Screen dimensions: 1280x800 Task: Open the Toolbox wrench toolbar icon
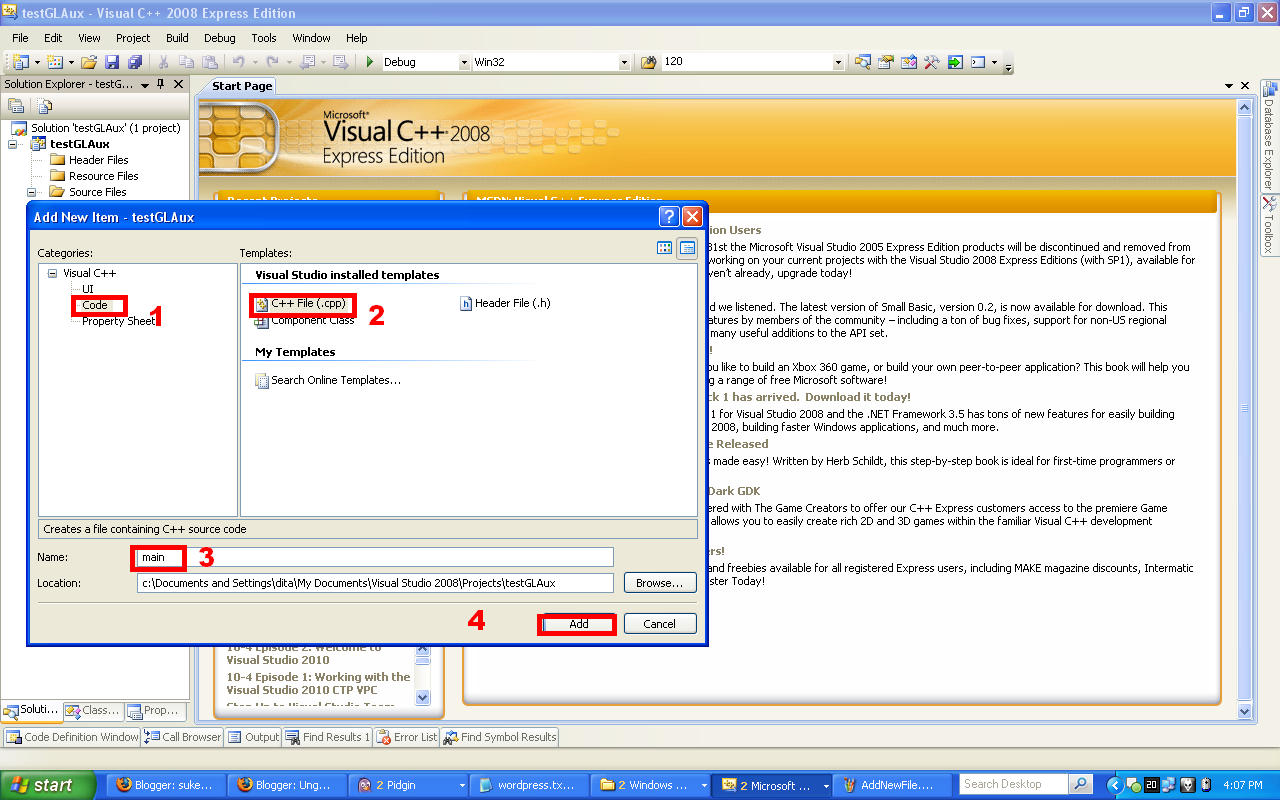pos(931,62)
